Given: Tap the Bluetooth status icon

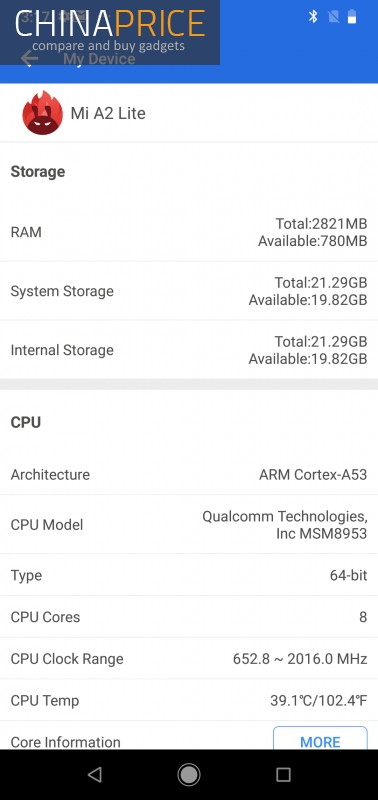Looking at the screenshot, I should tap(313, 17).
